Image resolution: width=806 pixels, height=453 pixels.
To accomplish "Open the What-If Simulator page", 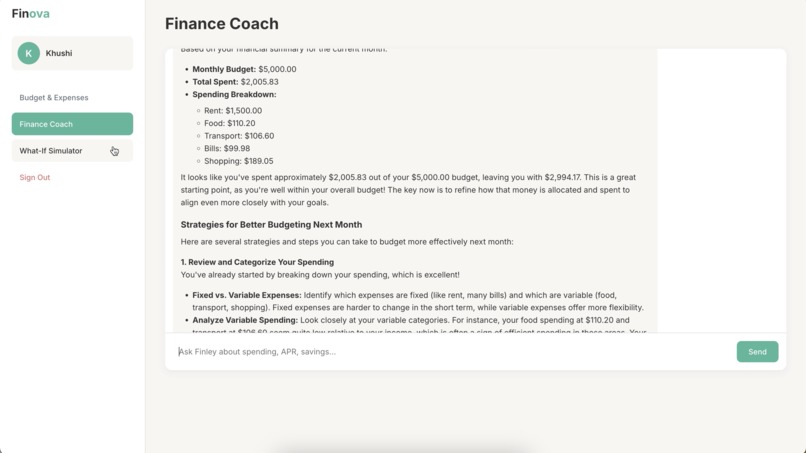I will pos(72,151).
